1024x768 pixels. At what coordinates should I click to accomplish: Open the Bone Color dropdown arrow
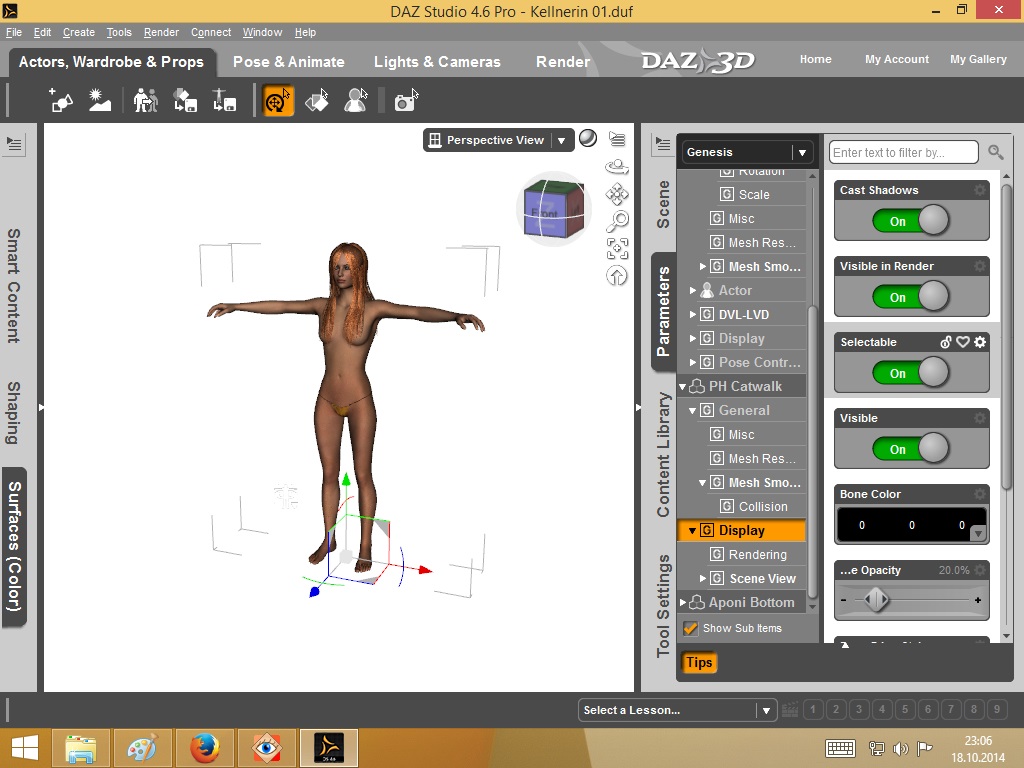pos(978,534)
